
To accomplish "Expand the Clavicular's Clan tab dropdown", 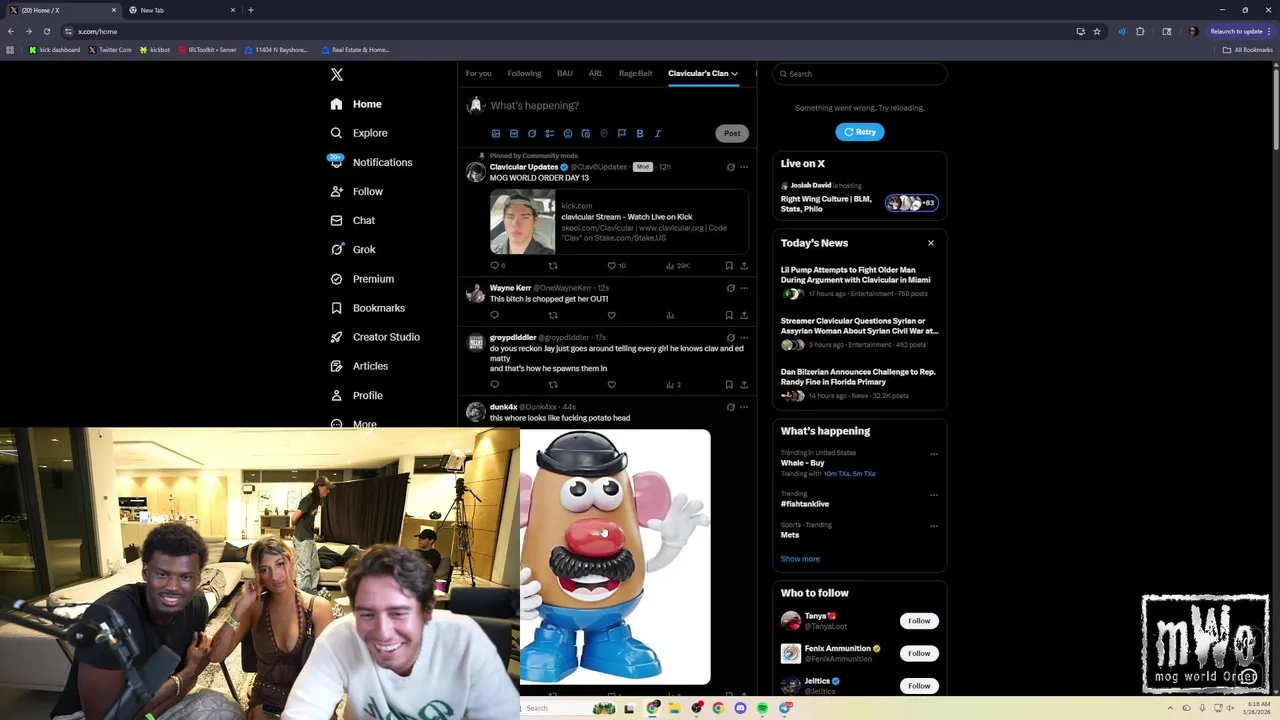I will click(734, 73).
